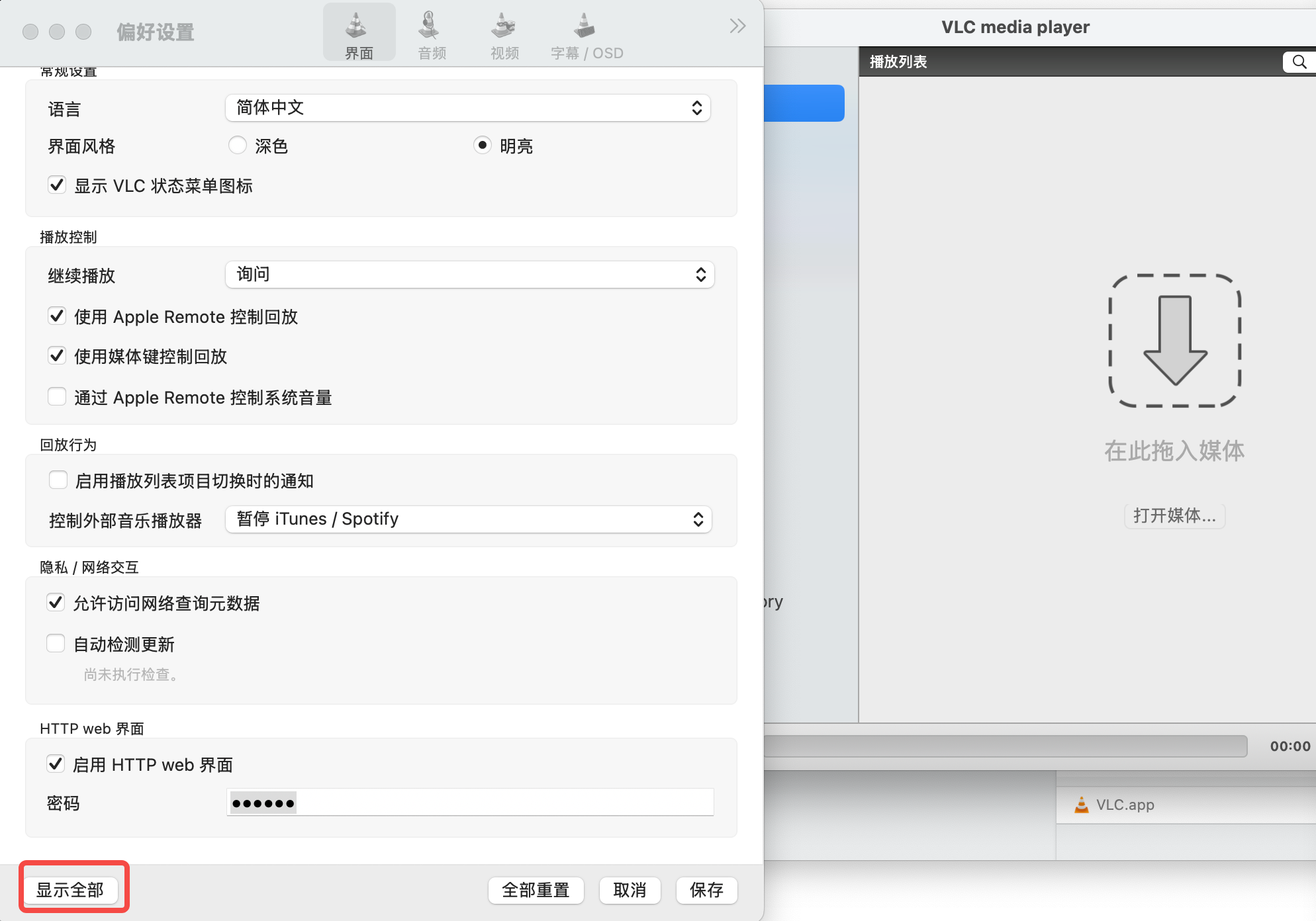
Task: Uncheck 显示 VLC 状态菜单图标 checkbox
Action: (57, 185)
